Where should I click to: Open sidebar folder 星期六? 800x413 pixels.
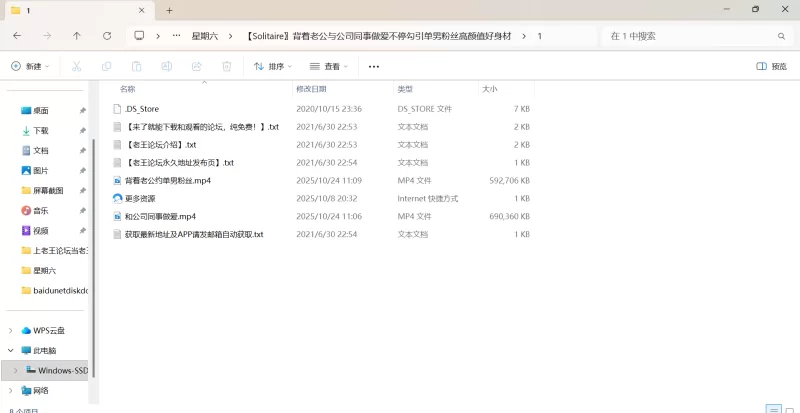click(x=44, y=271)
